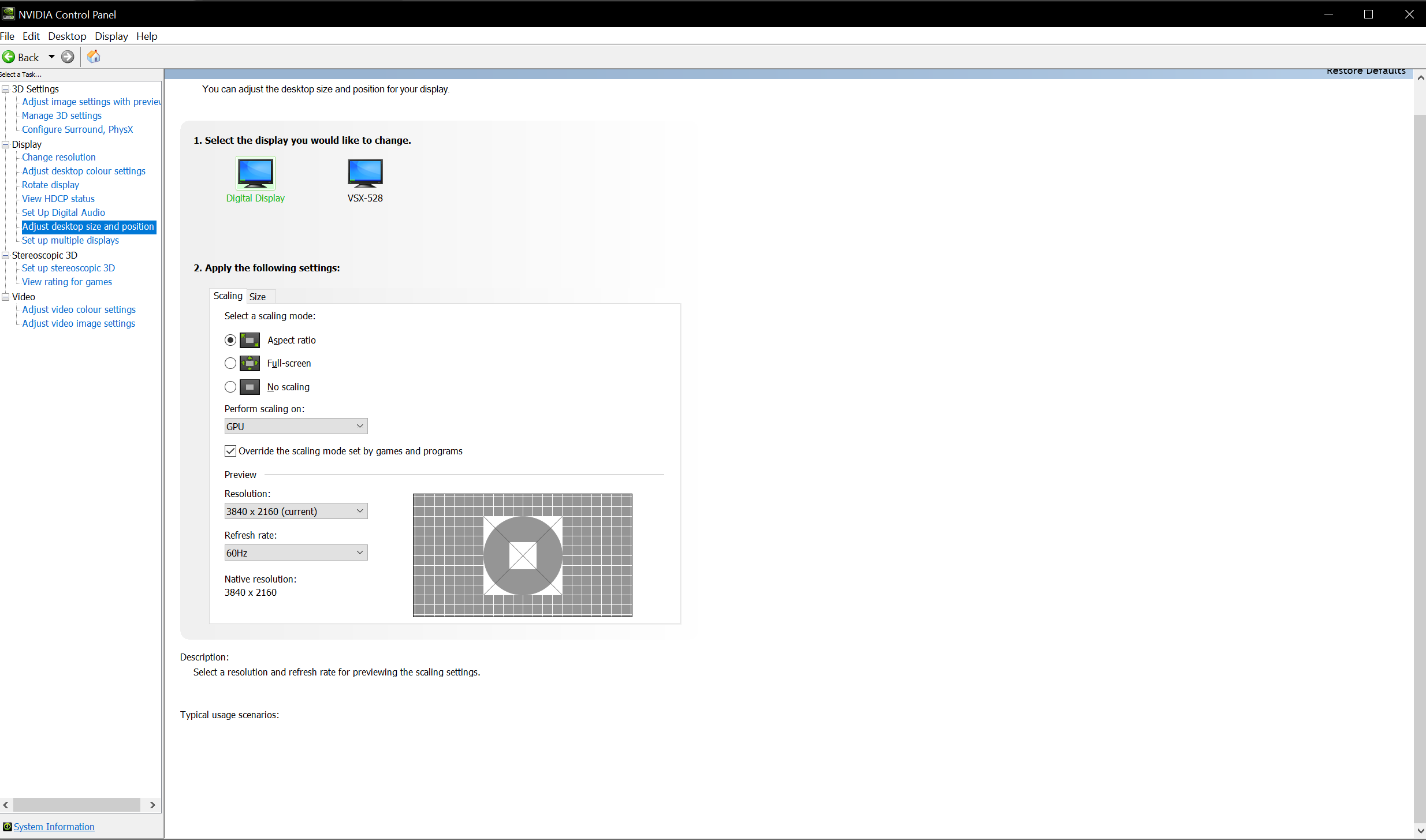
Task: Open the Desktop menu
Action: pyautogui.click(x=67, y=36)
